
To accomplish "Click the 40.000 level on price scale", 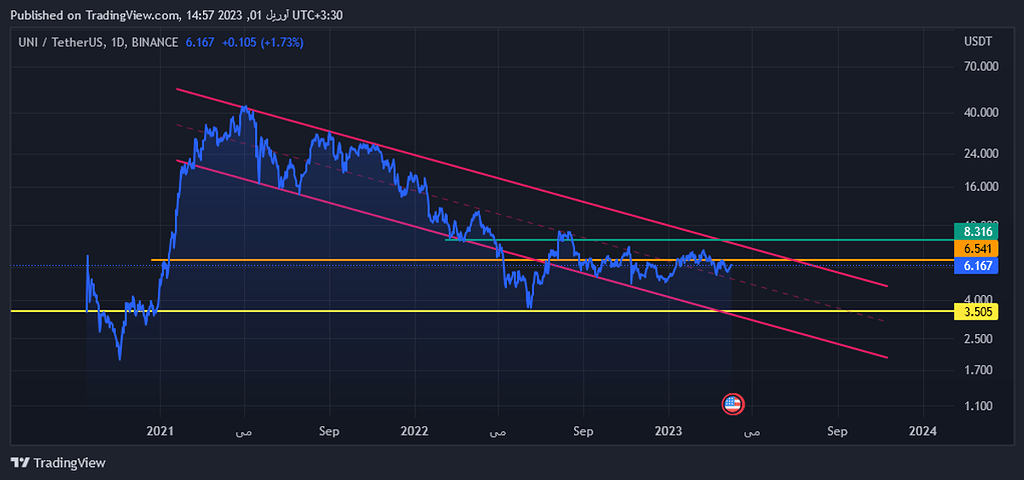I will [979, 113].
